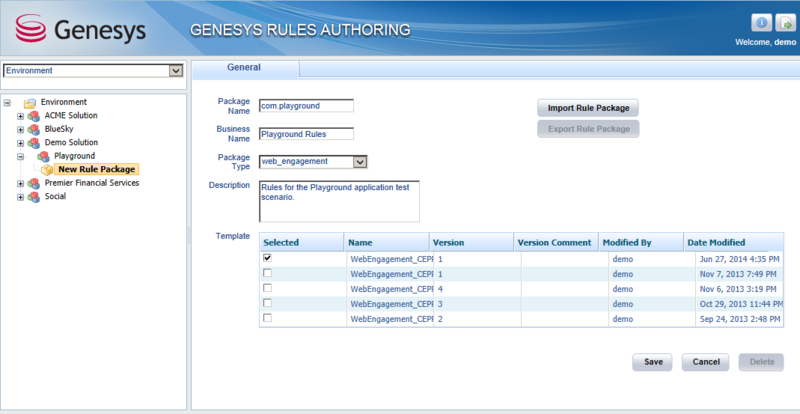Click the Demo Solution icon
Screen dimensions: 800x414
(34, 142)
